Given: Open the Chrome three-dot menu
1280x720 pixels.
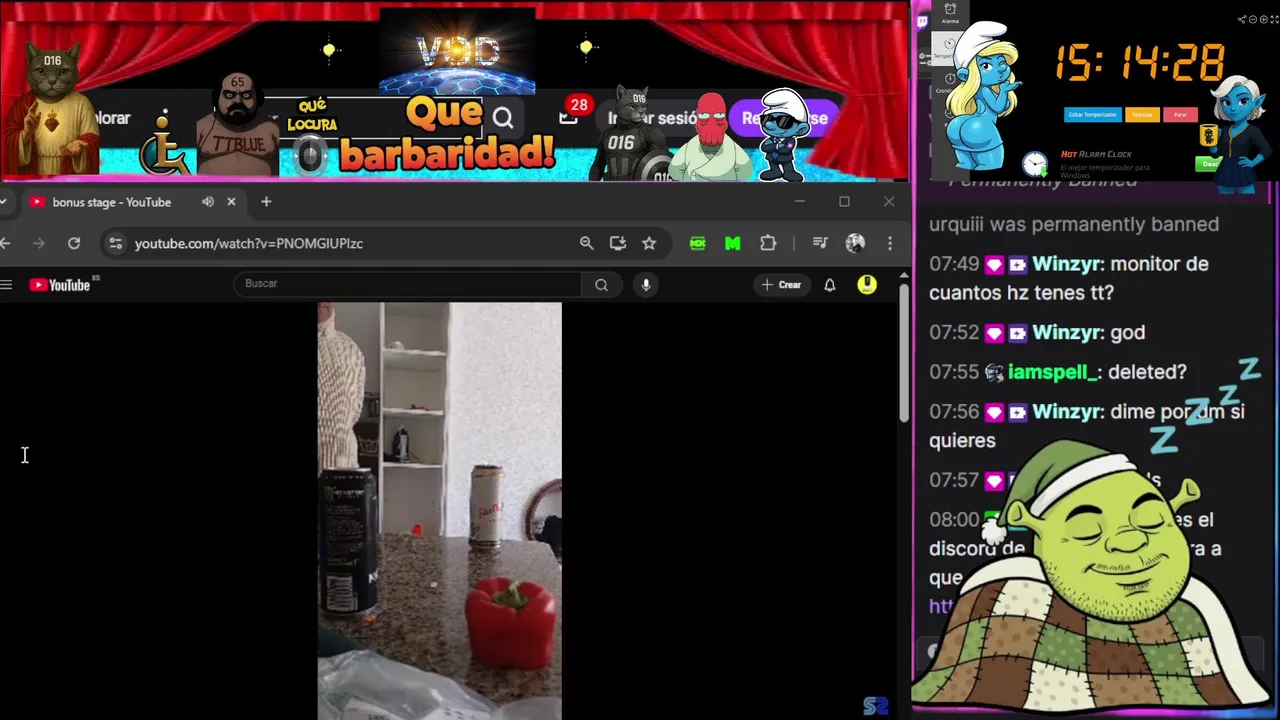Looking at the screenshot, I should (x=890, y=243).
